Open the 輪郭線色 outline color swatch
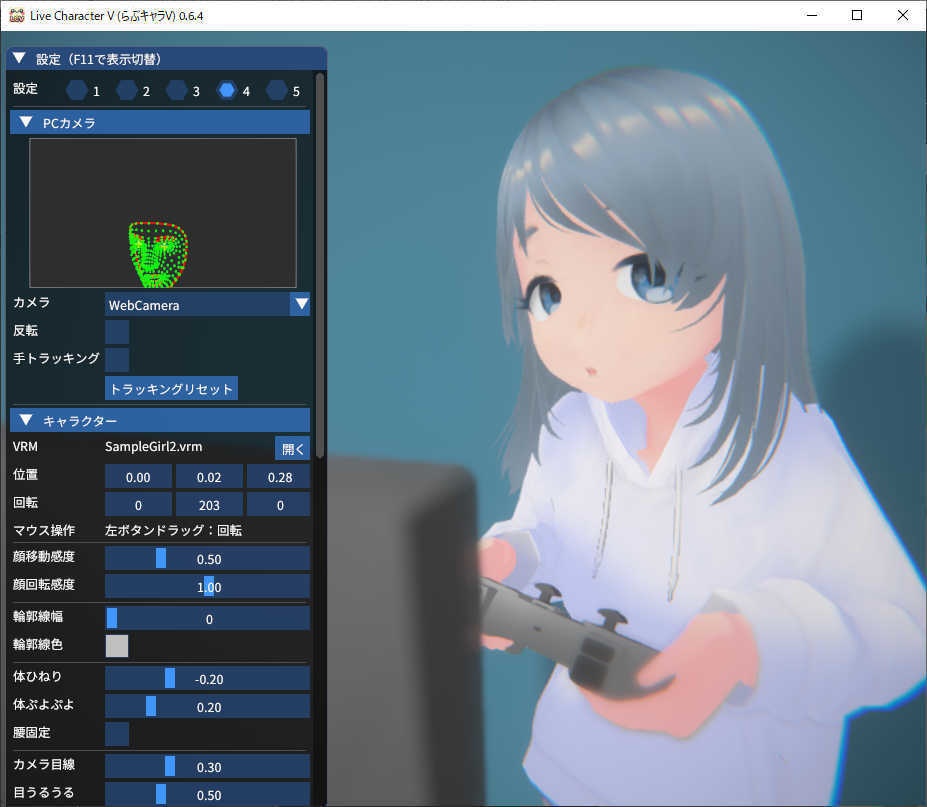This screenshot has width=927, height=807. [117, 645]
